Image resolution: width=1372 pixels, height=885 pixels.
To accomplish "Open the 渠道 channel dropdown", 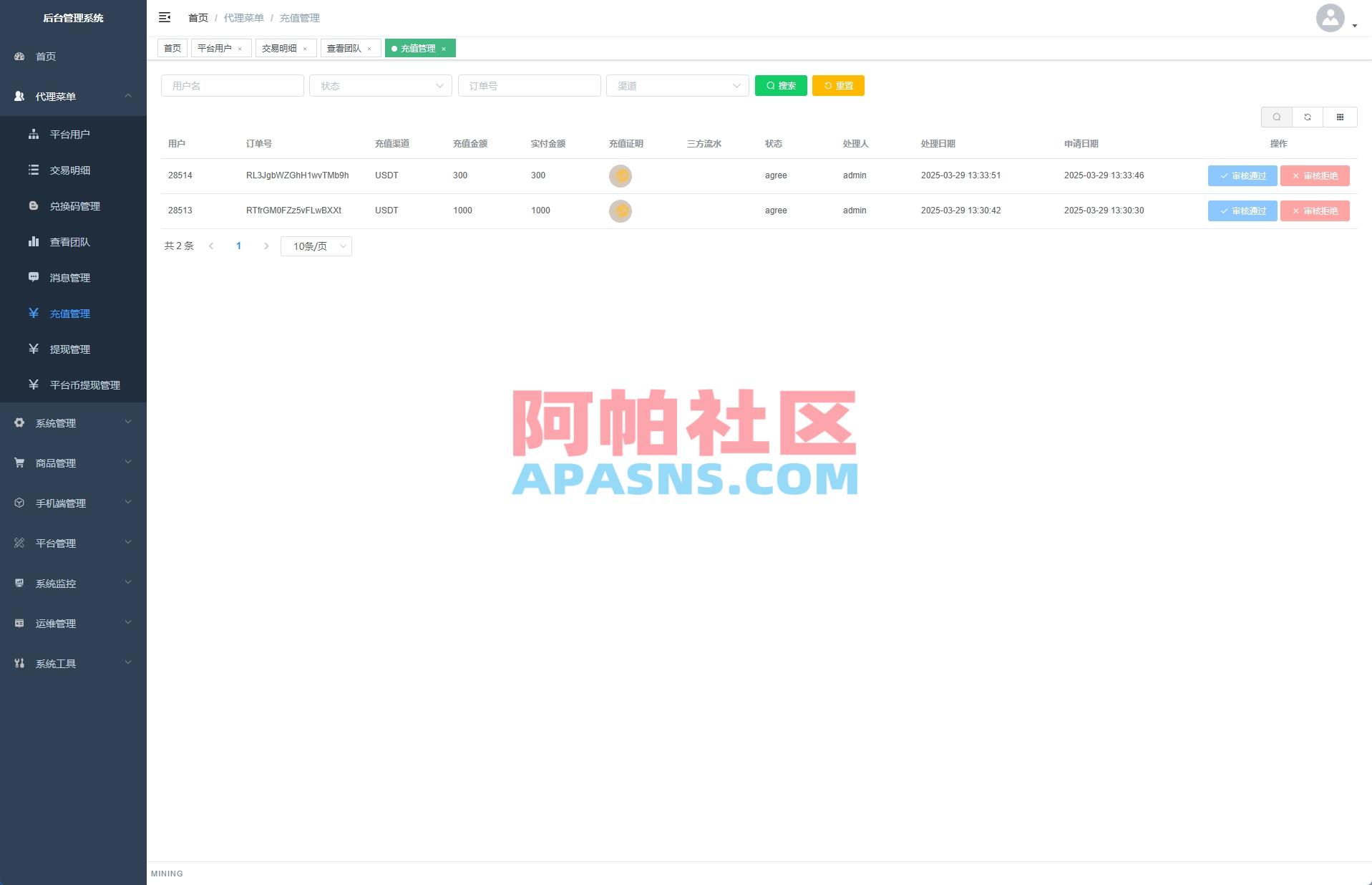I will [x=676, y=85].
